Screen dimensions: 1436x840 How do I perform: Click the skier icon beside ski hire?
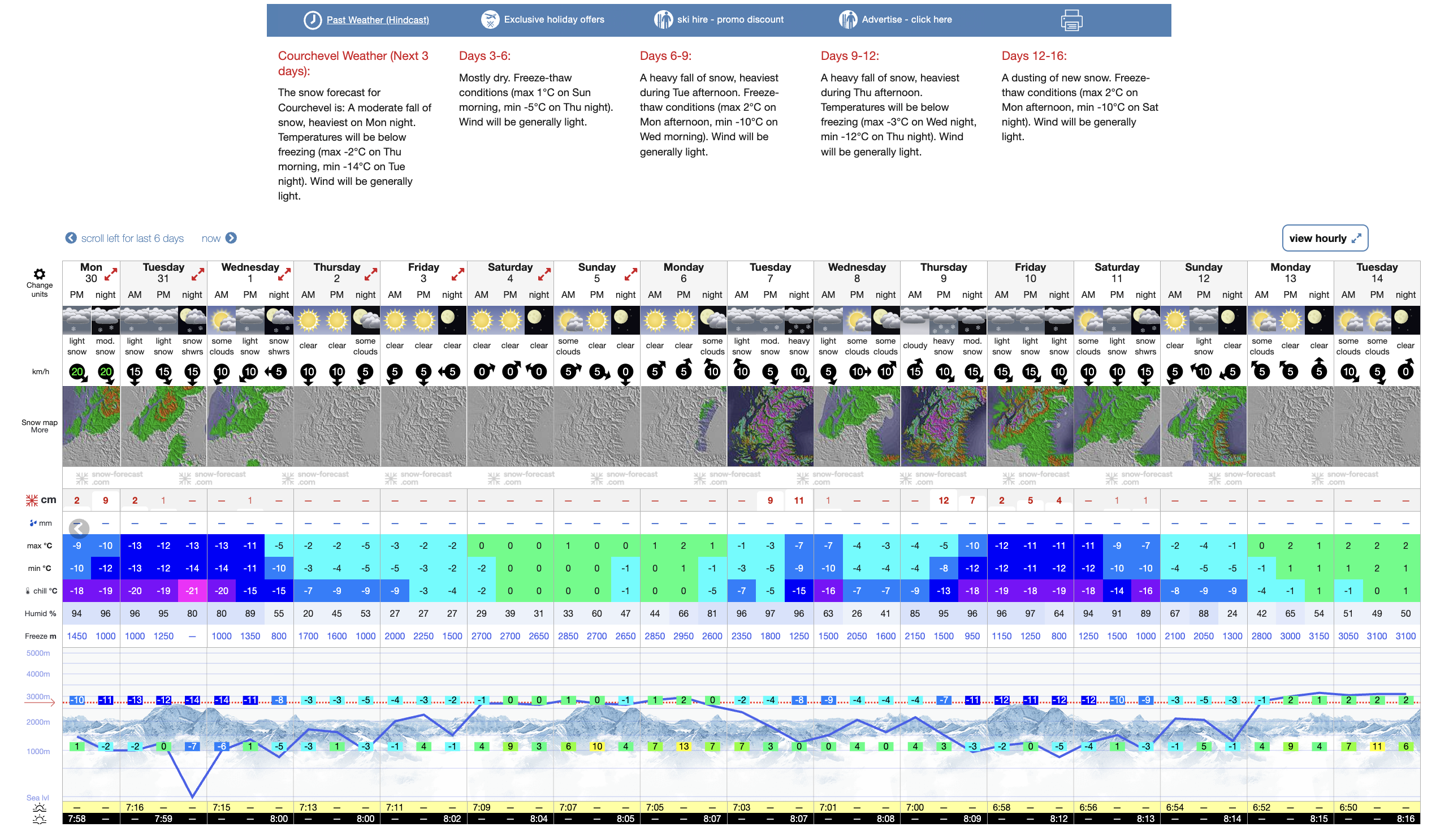(x=663, y=20)
